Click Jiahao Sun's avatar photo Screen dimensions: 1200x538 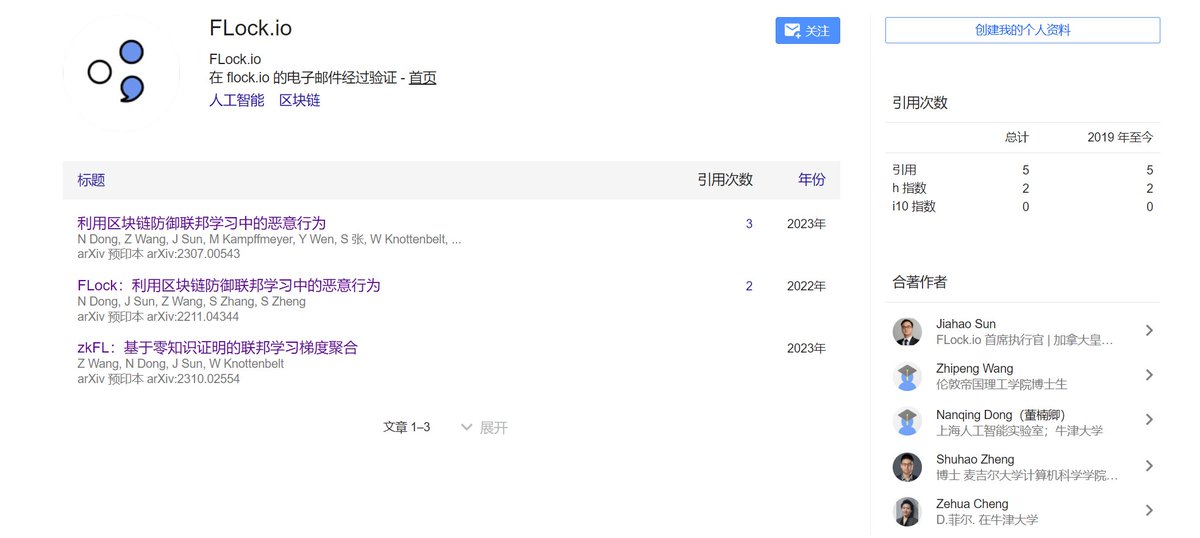(907, 331)
